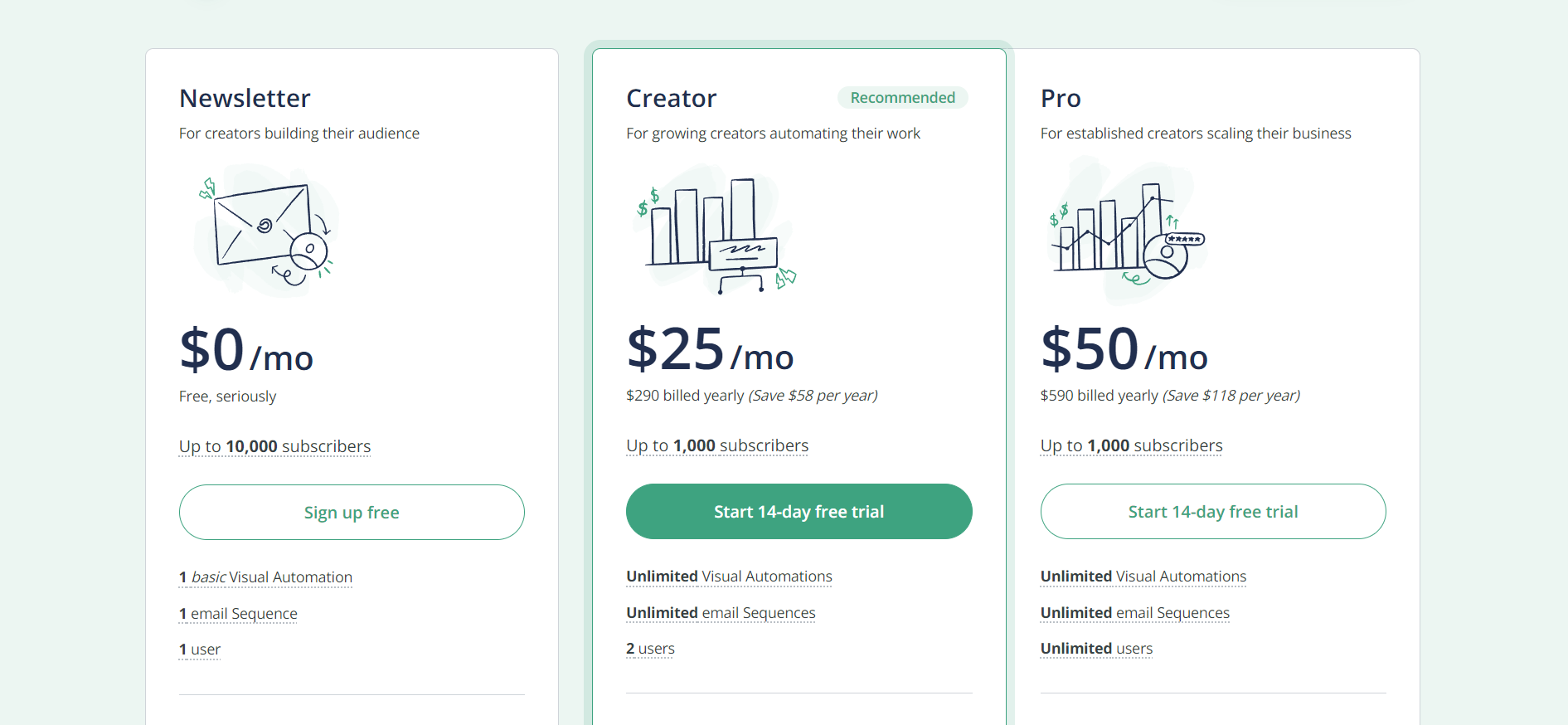This screenshot has width=1568, height=725.
Task: Start the 14-day free trial for Pro
Action: coord(1212,511)
